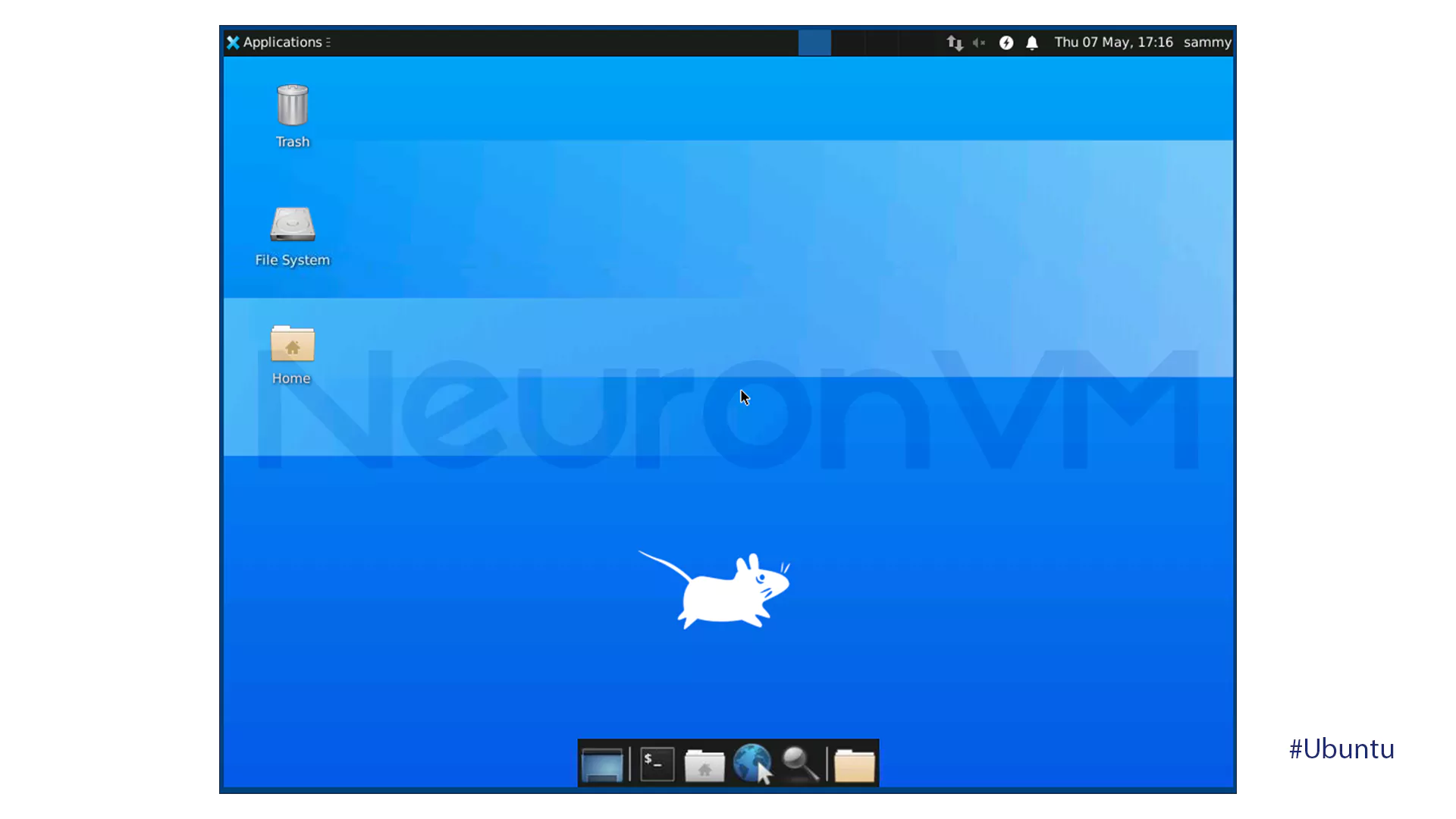The width and height of the screenshot is (1456, 819).
Task: Click the muted volume tray icon
Action: coord(979,42)
